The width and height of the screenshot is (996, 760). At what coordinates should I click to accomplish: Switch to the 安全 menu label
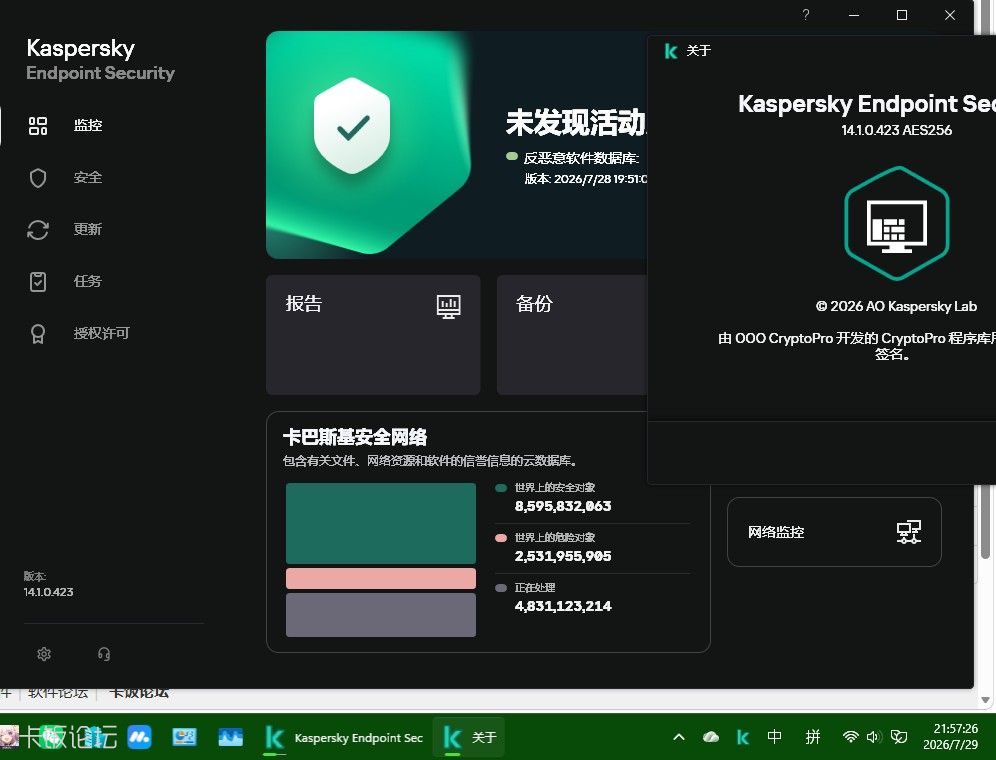pyautogui.click(x=88, y=177)
